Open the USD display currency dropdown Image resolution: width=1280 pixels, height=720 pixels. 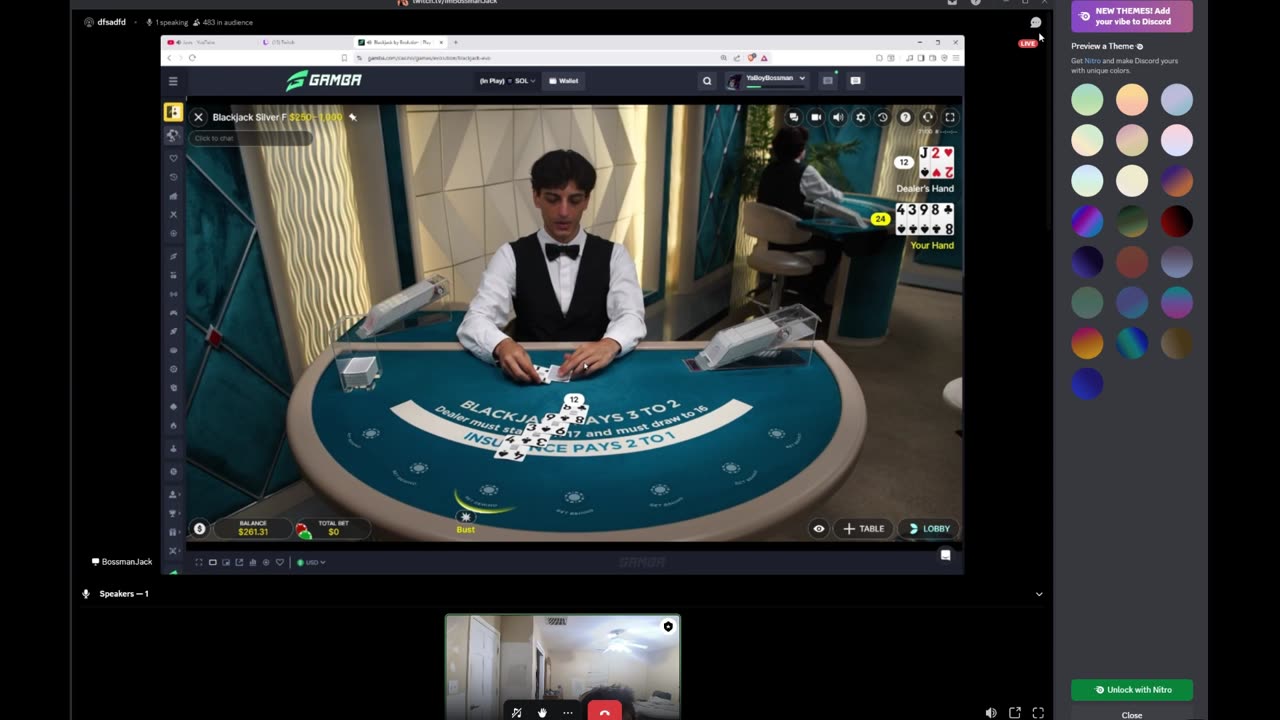click(311, 562)
